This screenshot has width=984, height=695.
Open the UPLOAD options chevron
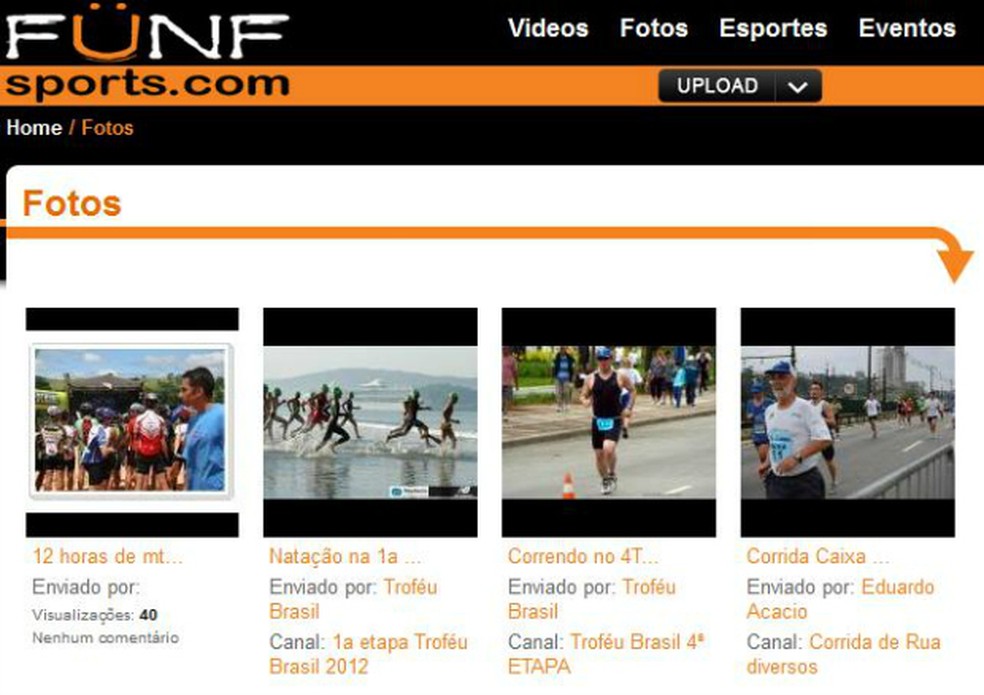795,87
